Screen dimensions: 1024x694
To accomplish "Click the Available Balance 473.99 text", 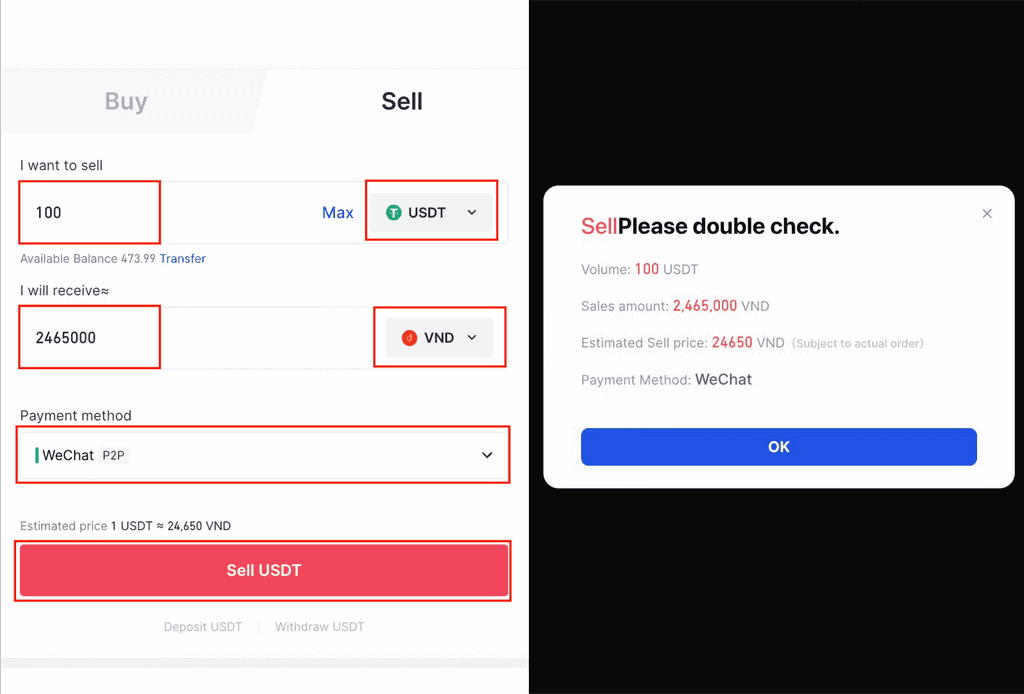I will pos(87,259).
